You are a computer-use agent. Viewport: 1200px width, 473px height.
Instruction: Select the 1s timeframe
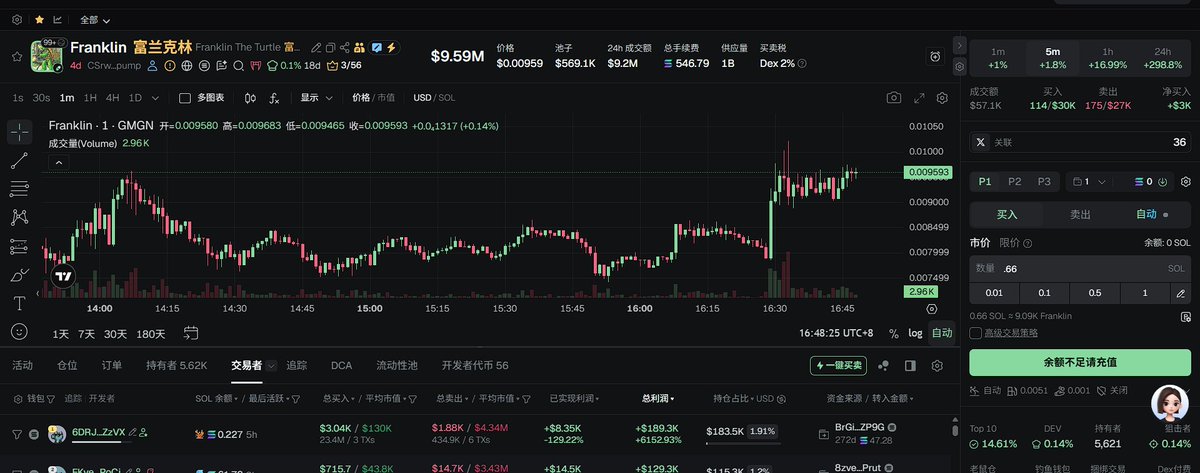[x=18, y=98]
